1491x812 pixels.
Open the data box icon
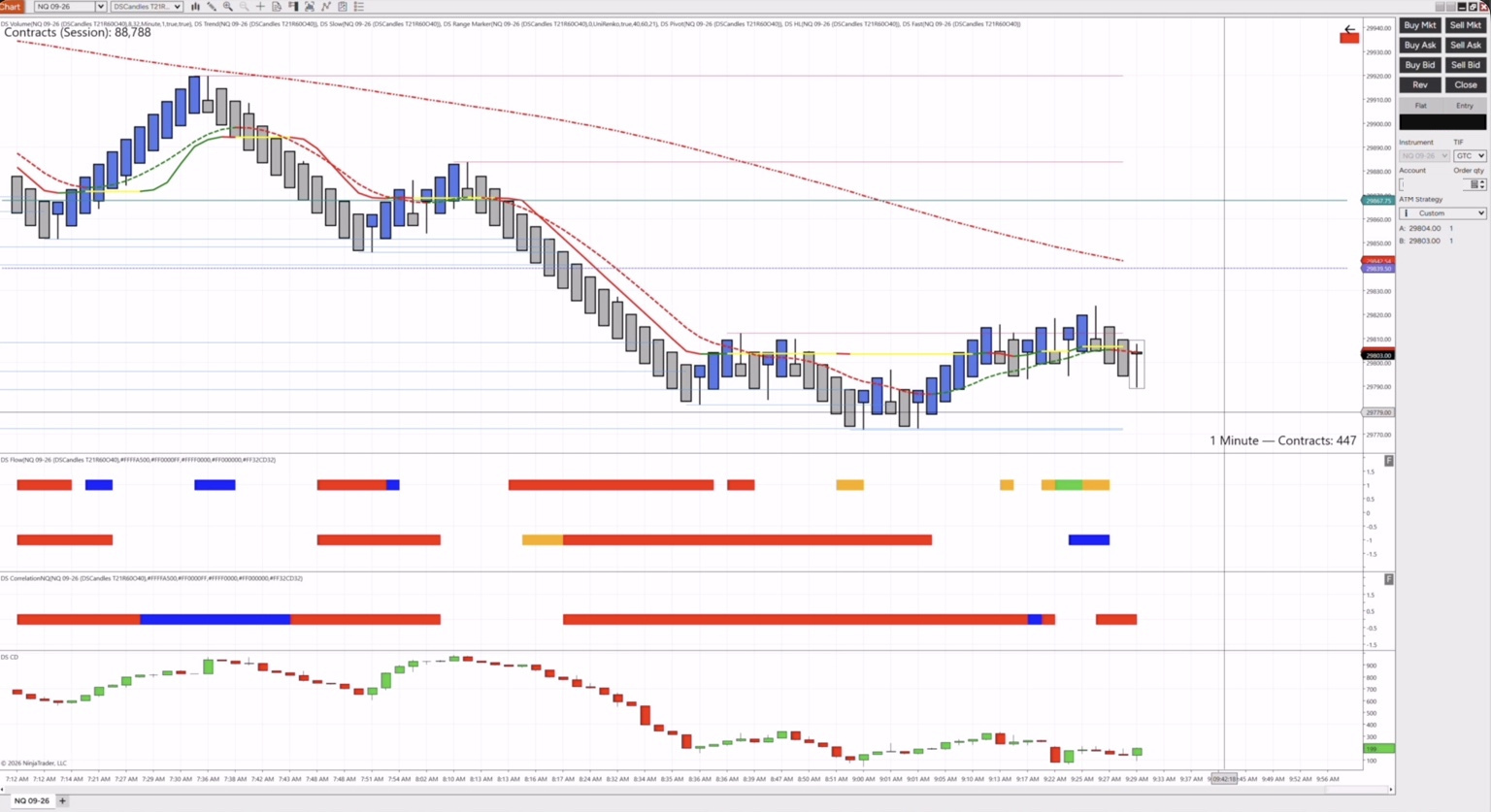point(277,7)
